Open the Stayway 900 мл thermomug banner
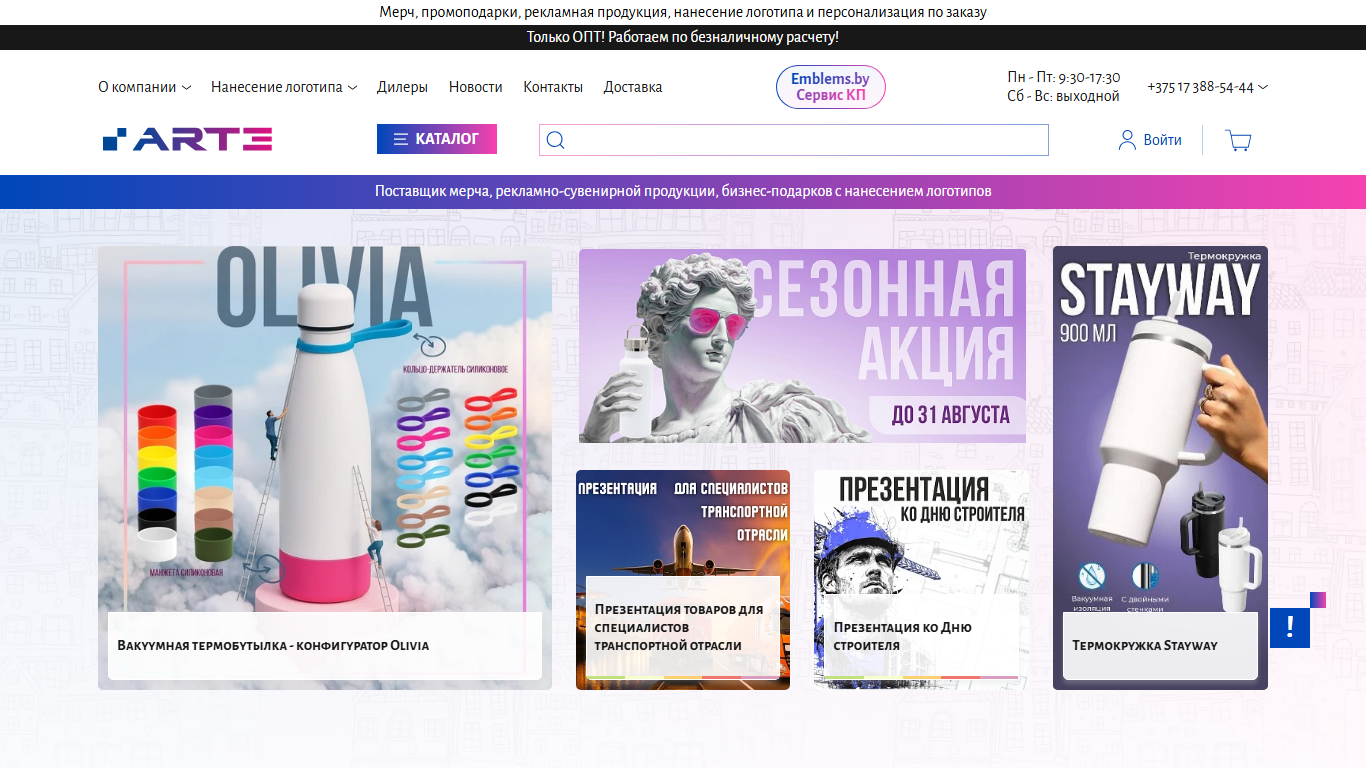The width and height of the screenshot is (1366, 768). point(1160,468)
